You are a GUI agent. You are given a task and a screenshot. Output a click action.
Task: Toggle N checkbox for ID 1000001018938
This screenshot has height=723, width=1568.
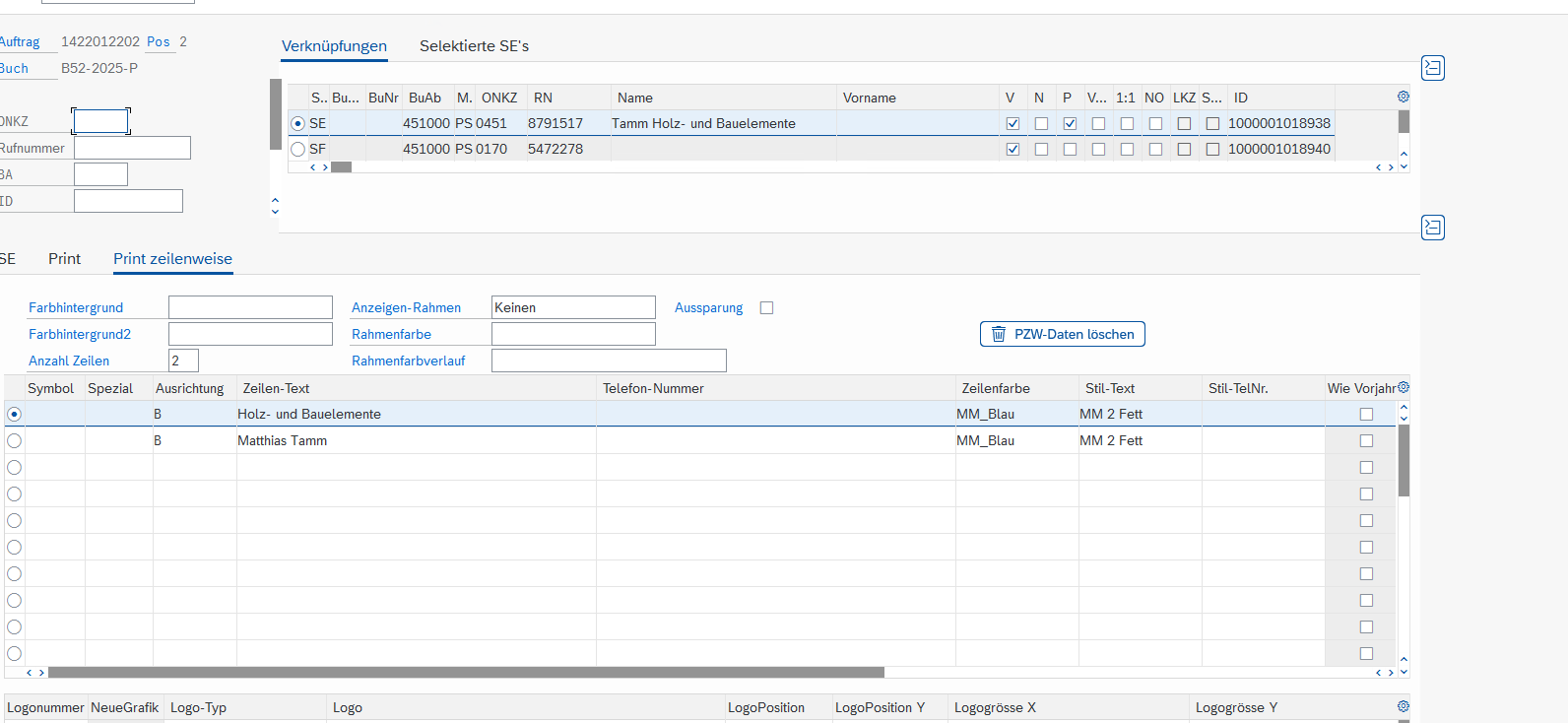coord(1041,123)
